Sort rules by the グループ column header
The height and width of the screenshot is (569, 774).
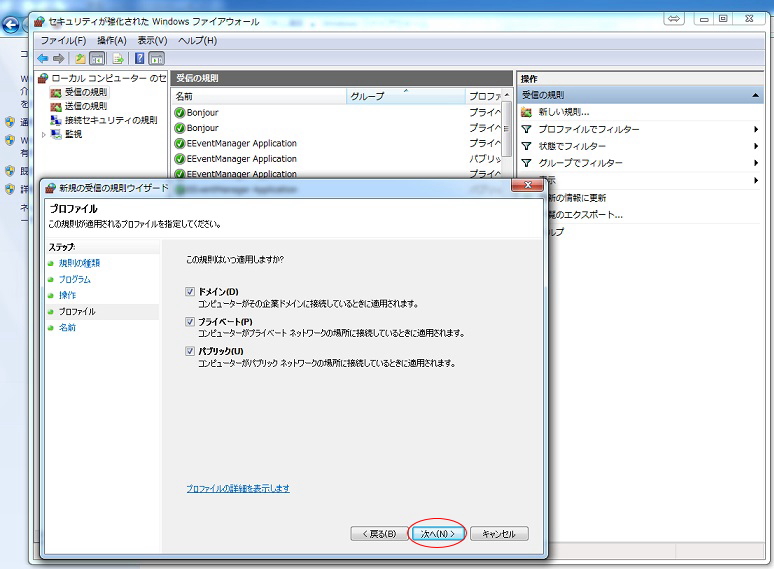[x=406, y=96]
